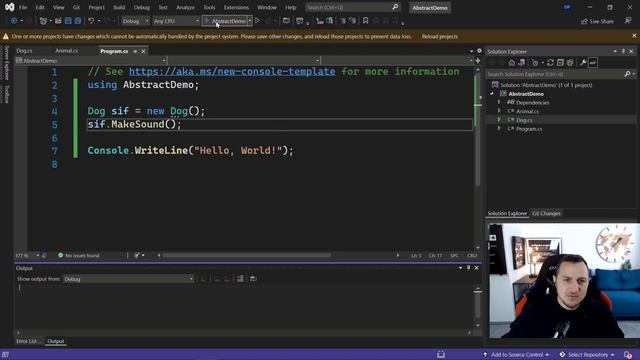
Task: Click Clear All icon in Output panel
Action: 240,279
